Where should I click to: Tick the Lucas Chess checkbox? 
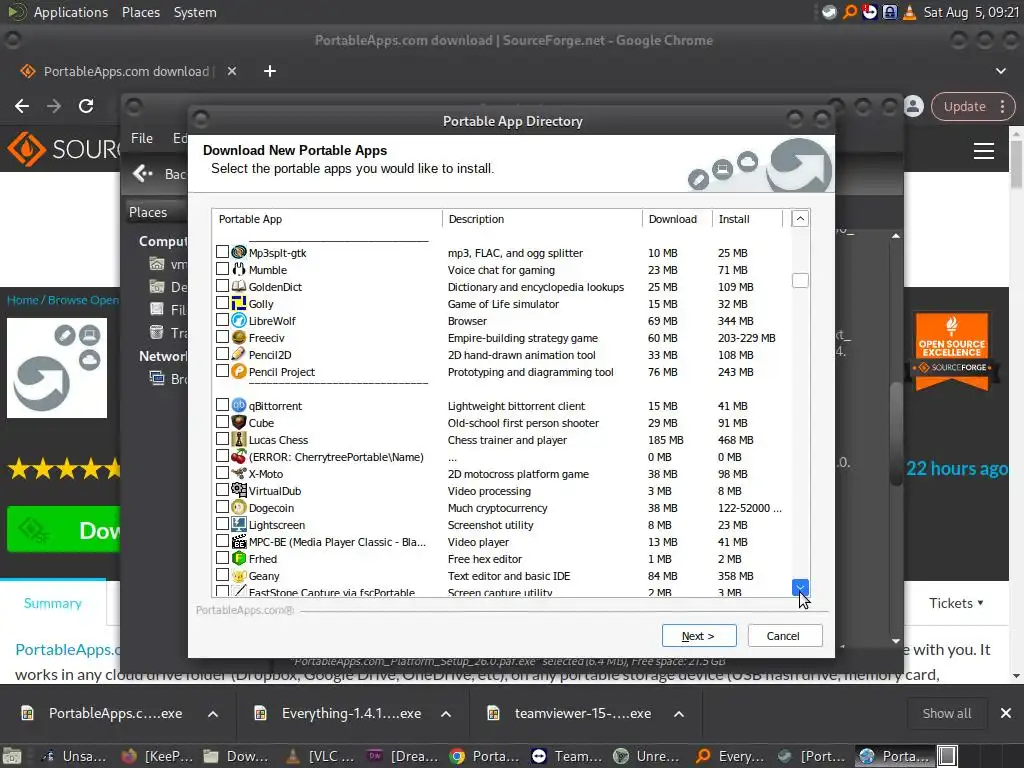(x=222, y=438)
